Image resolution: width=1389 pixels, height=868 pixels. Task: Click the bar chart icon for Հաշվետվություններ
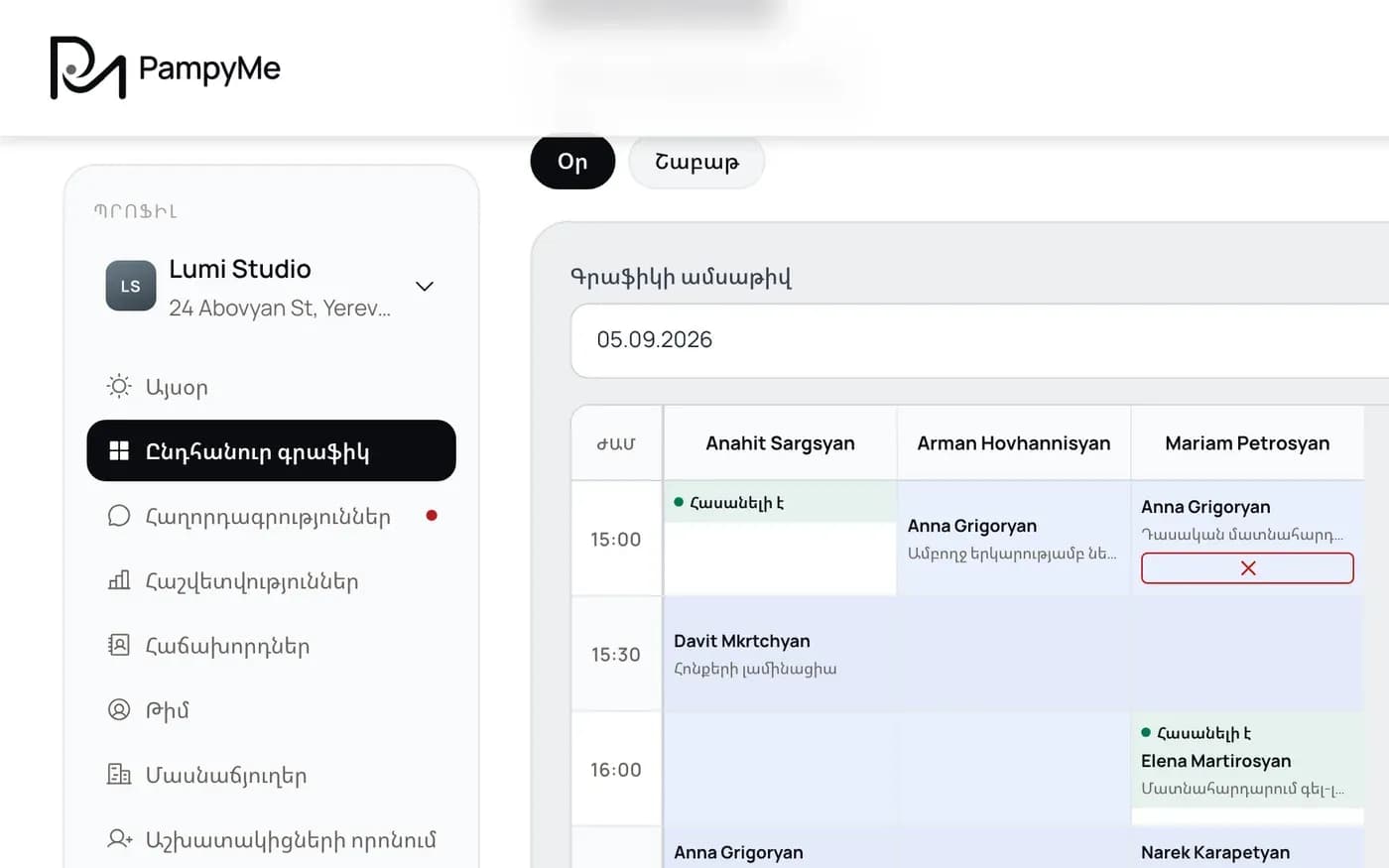click(x=119, y=580)
